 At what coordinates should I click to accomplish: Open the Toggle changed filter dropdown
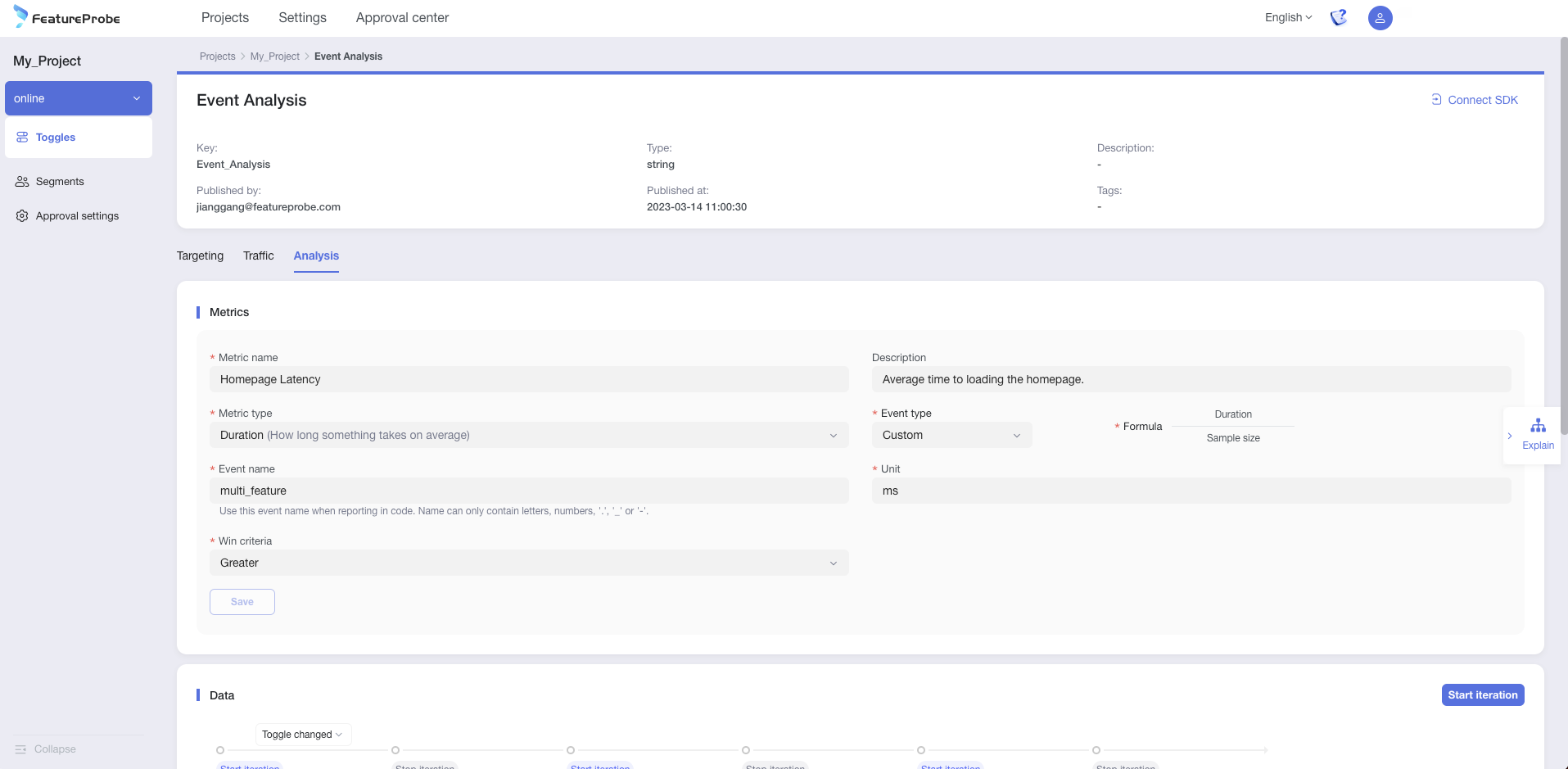[303, 735]
